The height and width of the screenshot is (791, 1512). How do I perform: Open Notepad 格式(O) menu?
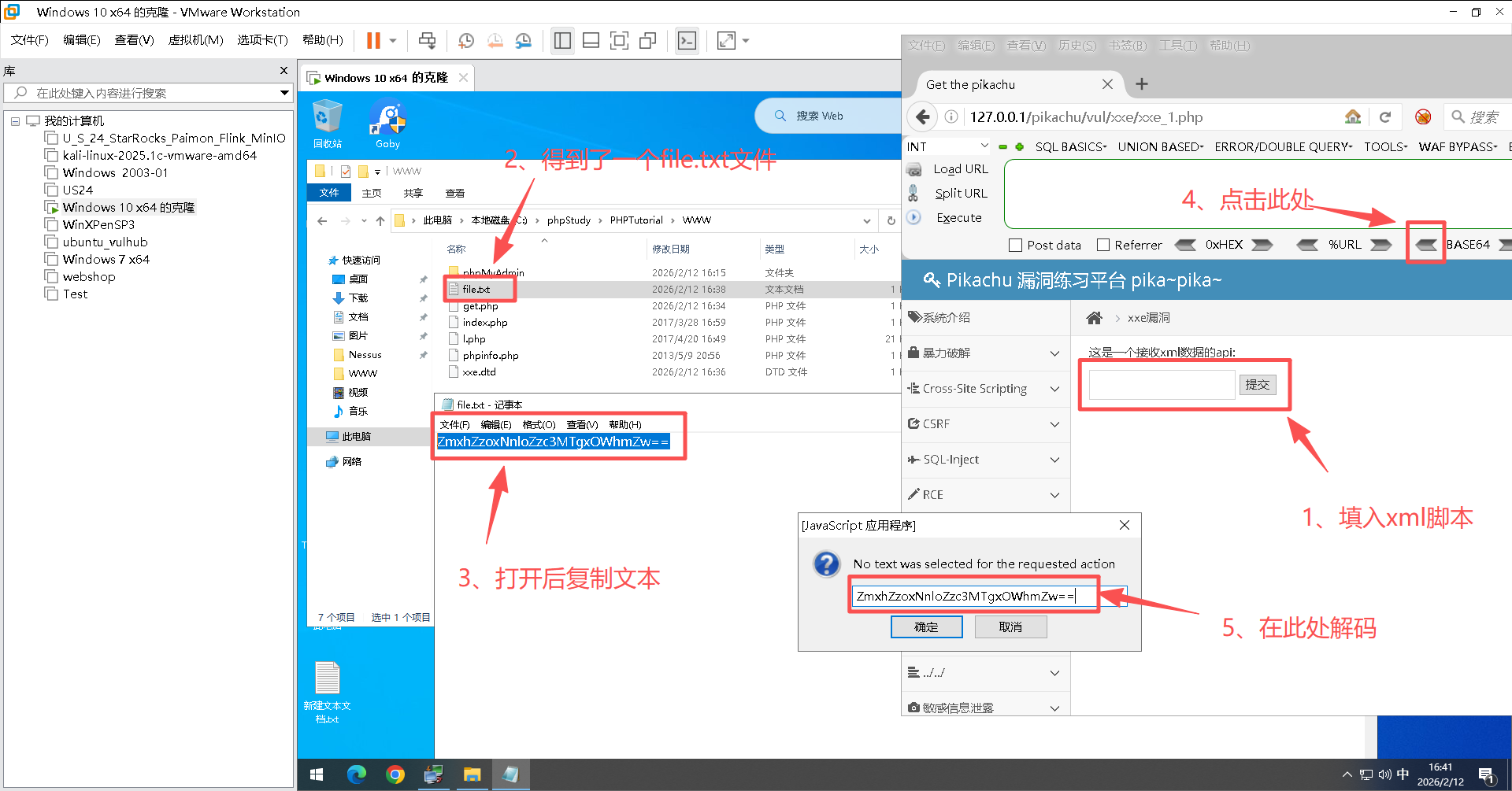pyautogui.click(x=539, y=425)
